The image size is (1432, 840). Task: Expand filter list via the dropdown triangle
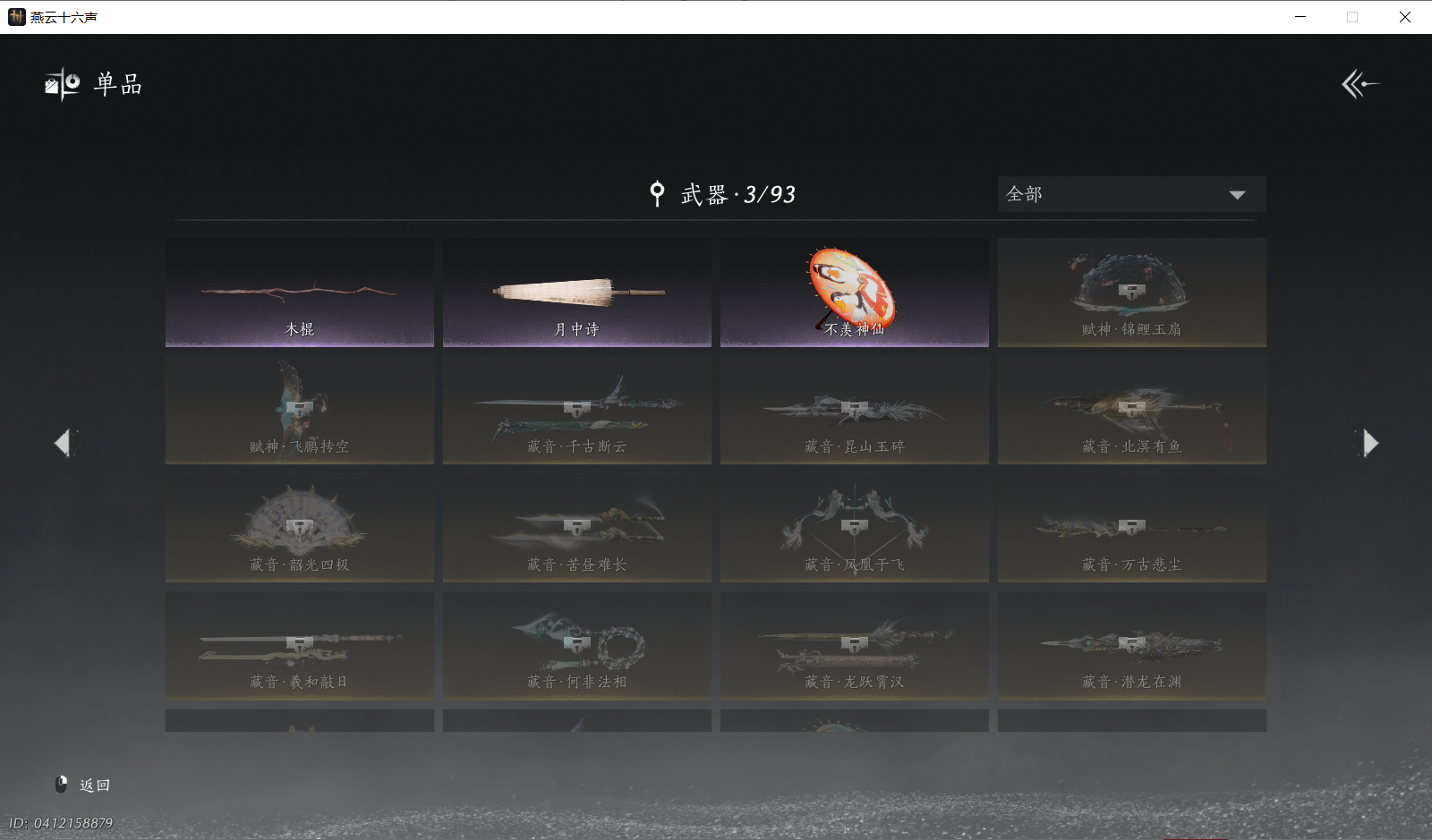1237,195
